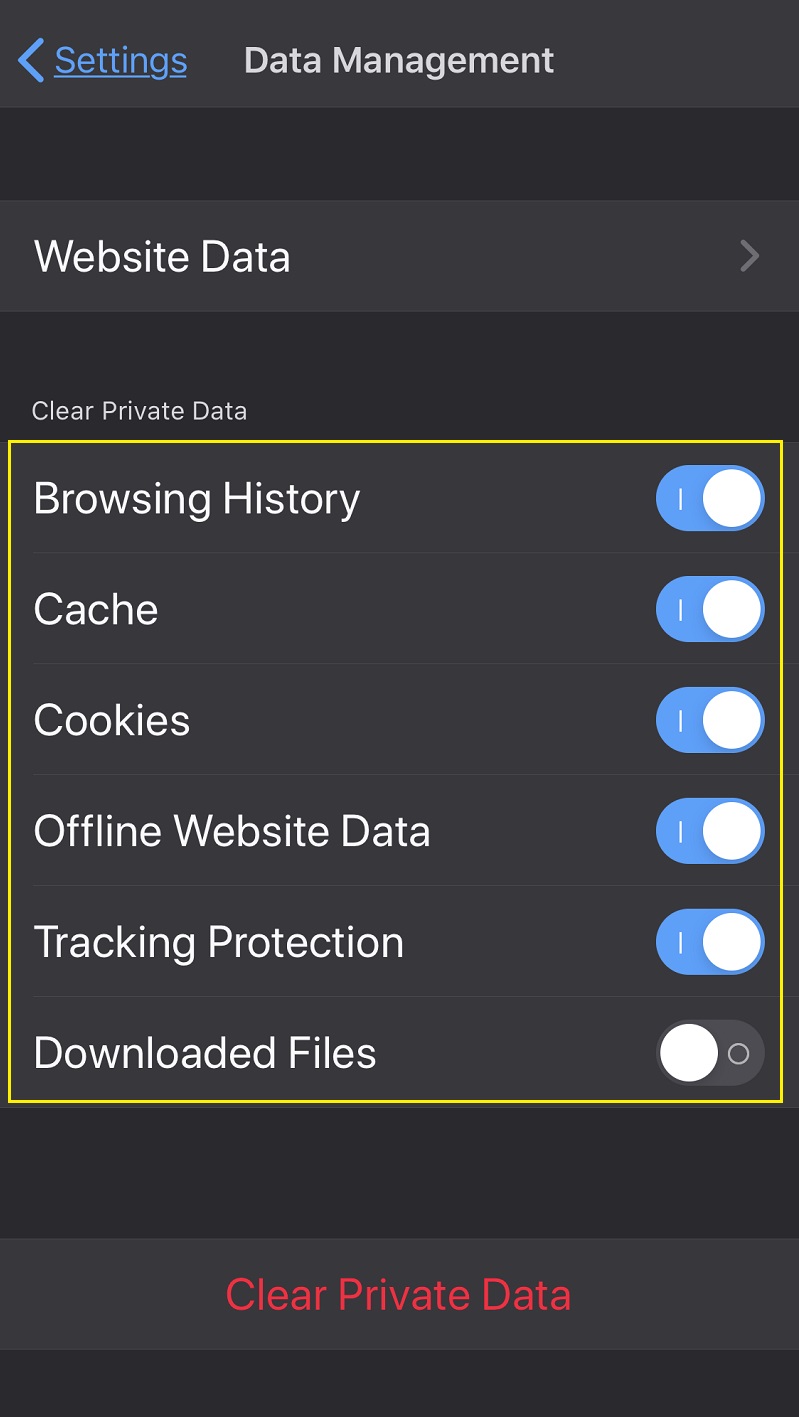The width and height of the screenshot is (799, 1417).
Task: Disable the Tracking Protection switch
Action: coord(710,941)
